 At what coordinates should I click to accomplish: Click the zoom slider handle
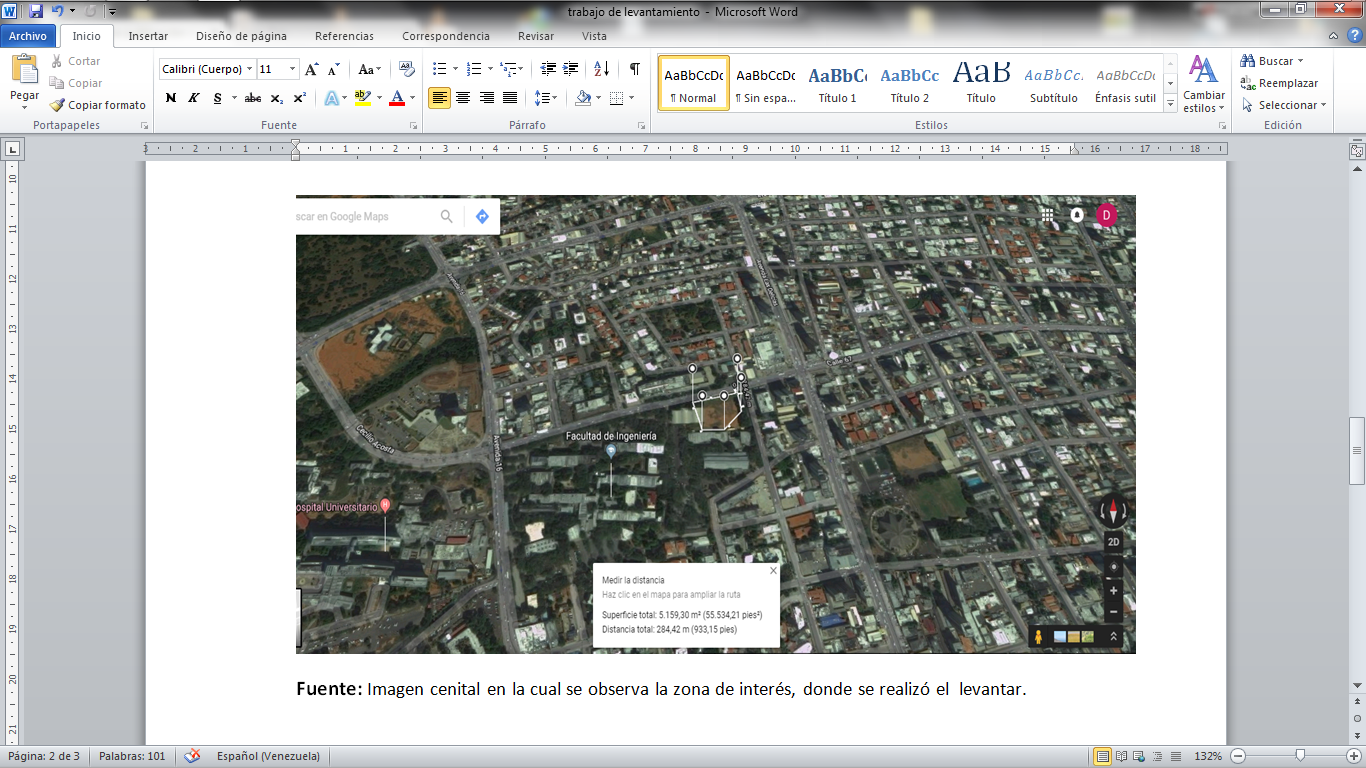point(1299,755)
